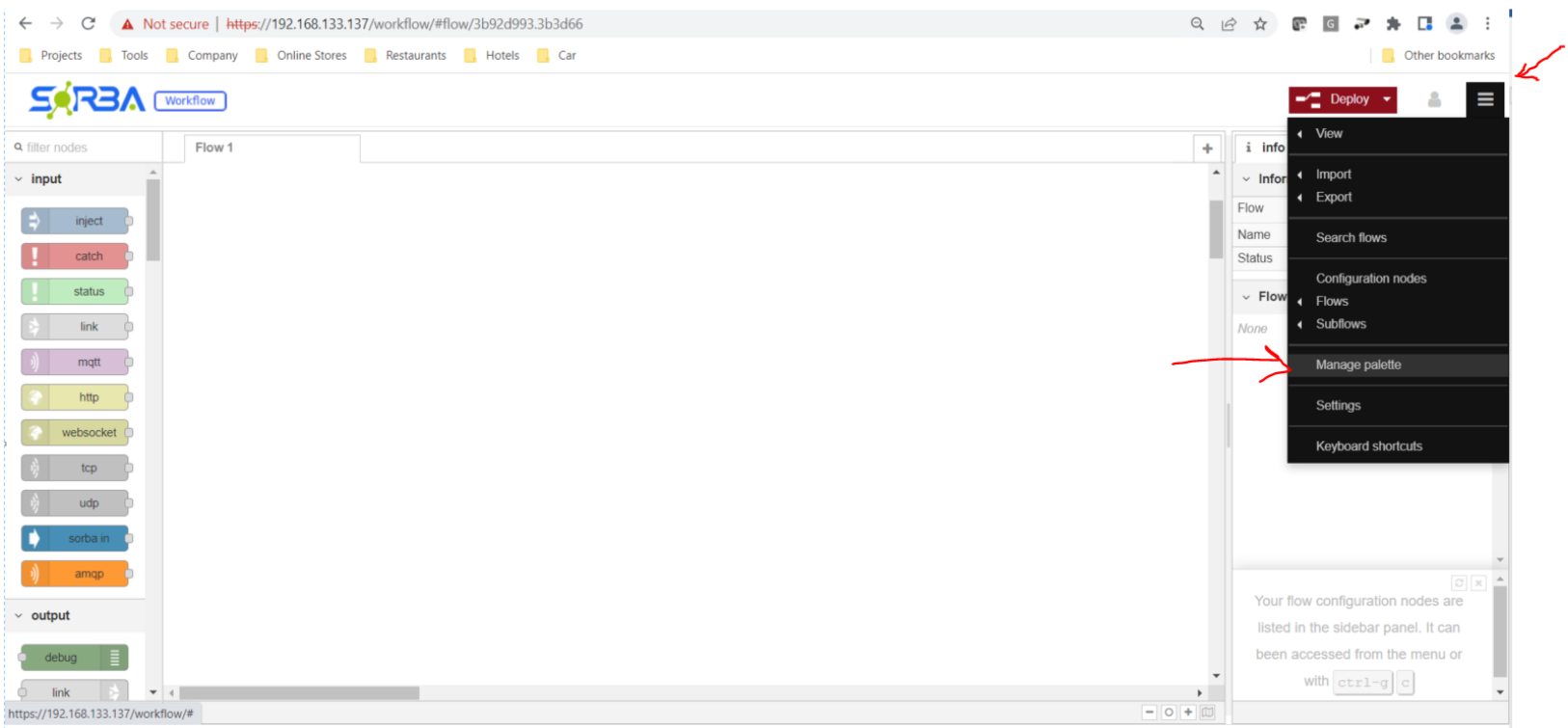1568x728 pixels.
Task: Click the zoom out button on canvas footer
Action: click(x=1149, y=713)
